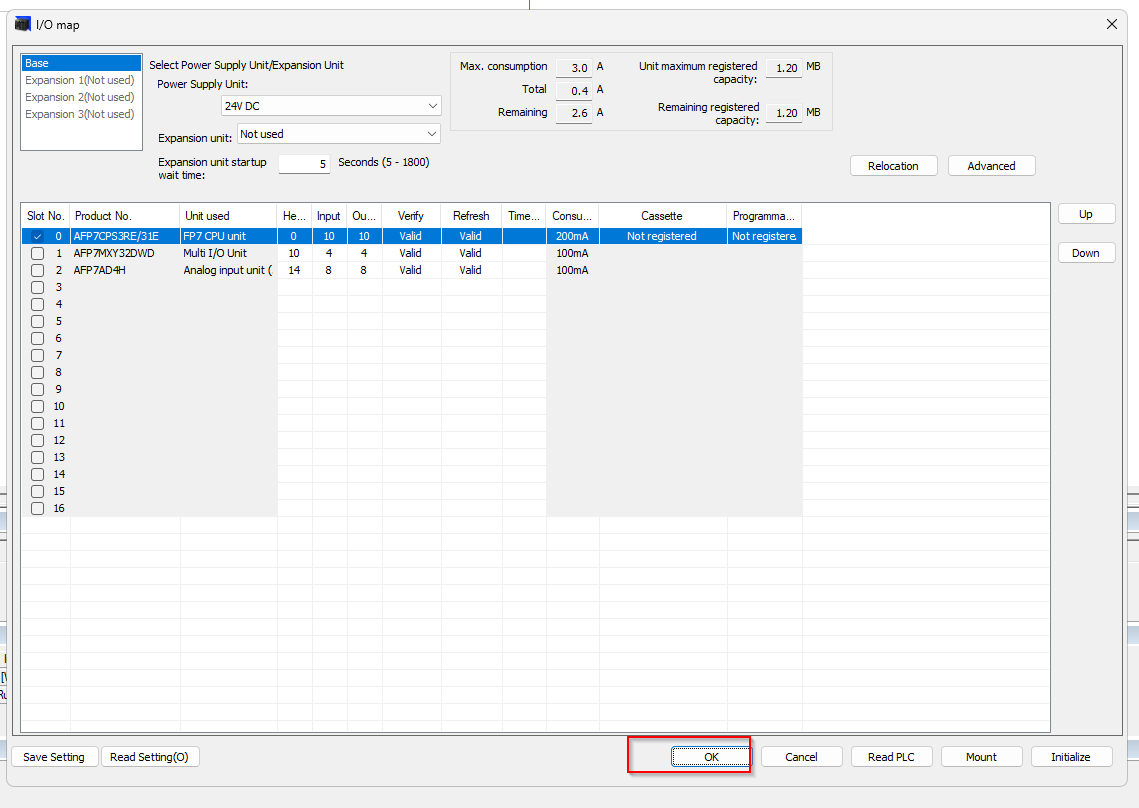1139x808 pixels.
Task: Click the Total 0.4 value
Action: pyautogui.click(x=575, y=91)
